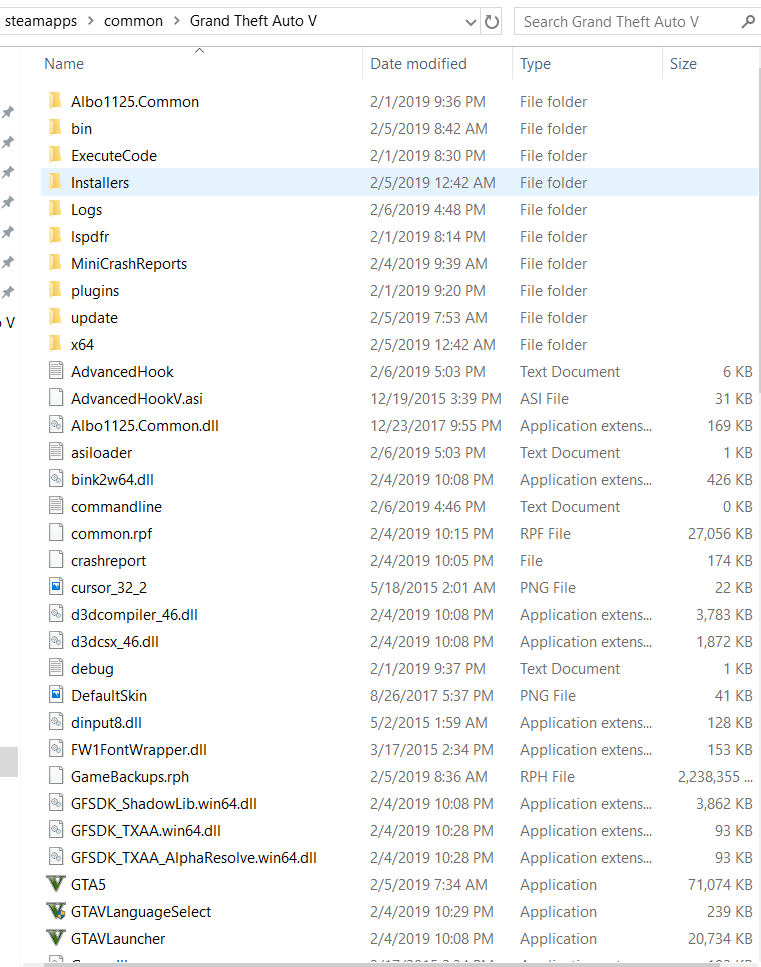Go to common breadcrumb folder
Screen dimensions: 761x967
pyautogui.click(x=133, y=21)
